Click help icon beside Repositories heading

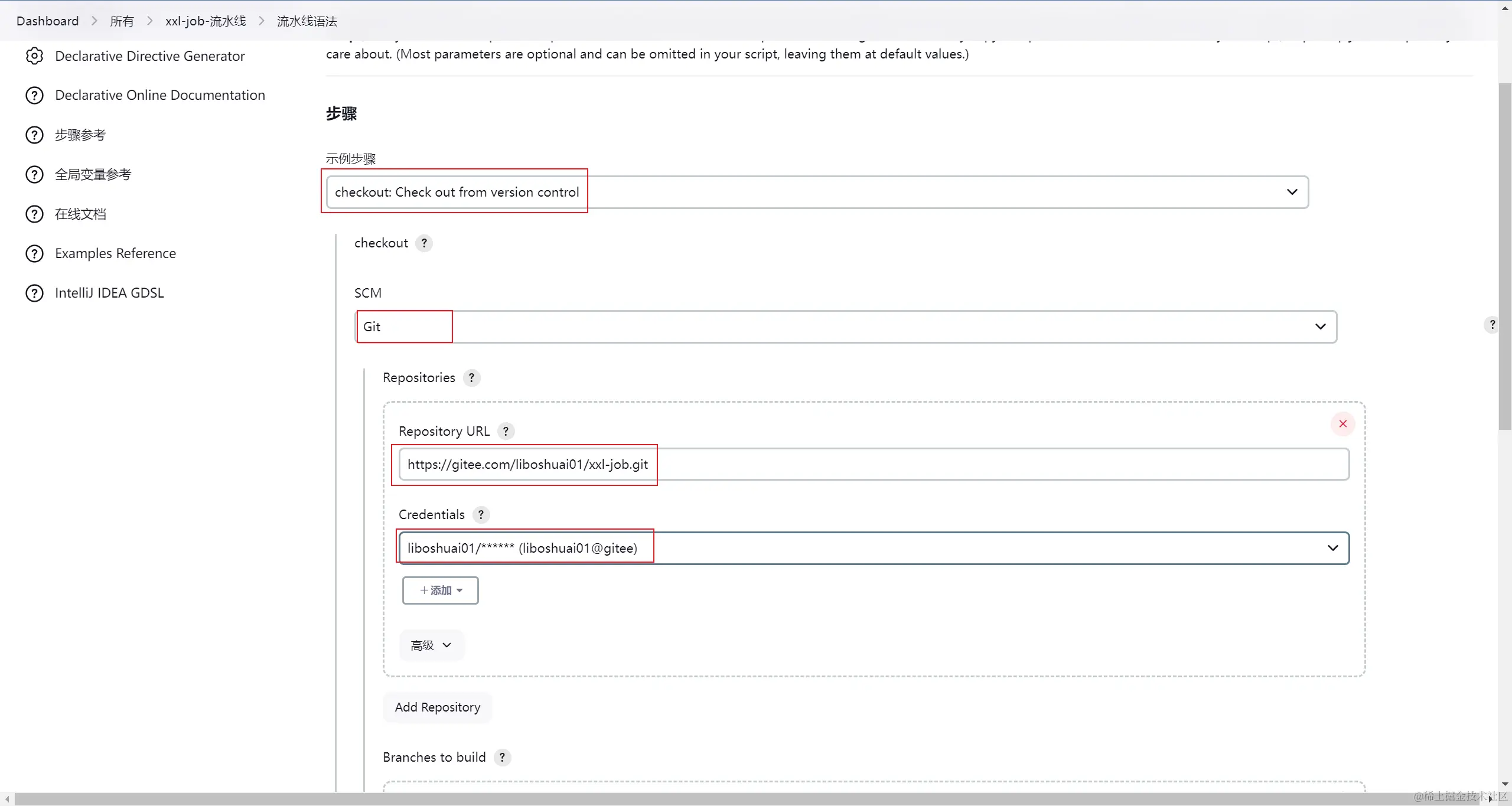click(471, 378)
